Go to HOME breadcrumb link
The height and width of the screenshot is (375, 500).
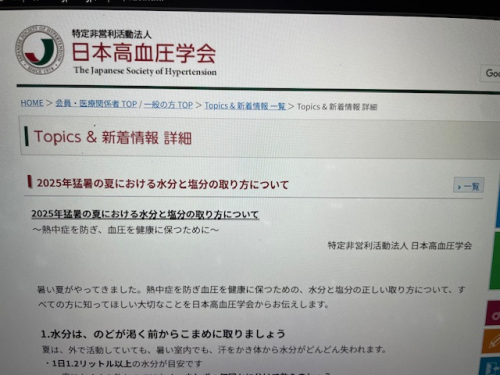point(32,103)
